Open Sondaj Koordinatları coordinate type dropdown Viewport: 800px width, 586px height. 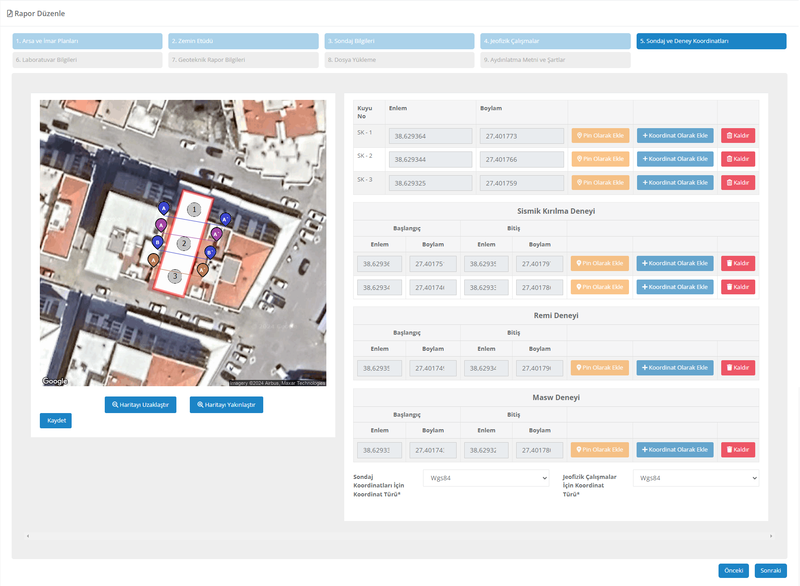click(x=486, y=478)
